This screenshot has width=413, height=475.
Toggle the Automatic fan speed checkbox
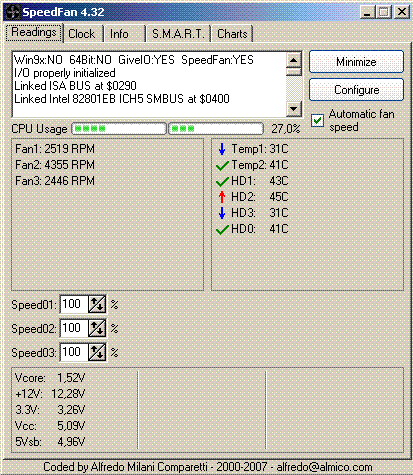click(317, 120)
